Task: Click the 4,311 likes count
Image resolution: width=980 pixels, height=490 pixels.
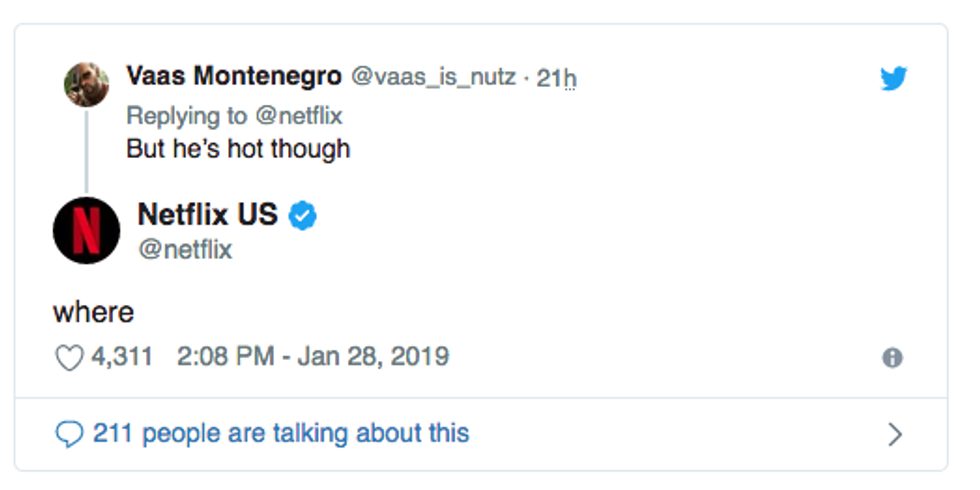Action: 122,356
